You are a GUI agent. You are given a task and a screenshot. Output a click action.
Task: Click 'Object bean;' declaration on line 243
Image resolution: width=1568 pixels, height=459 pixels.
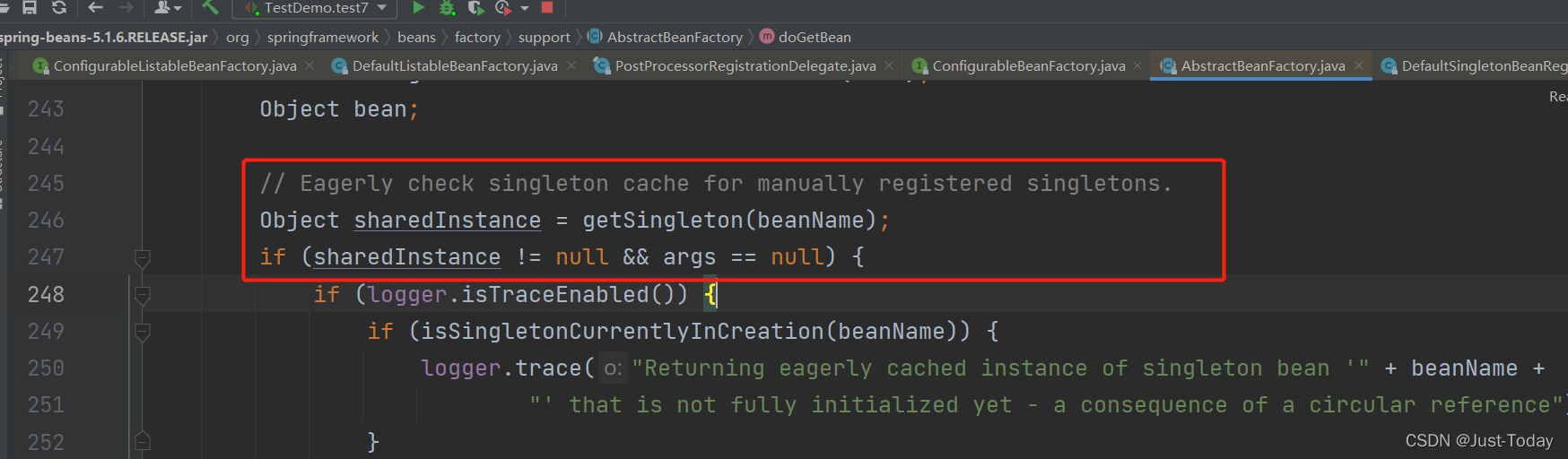click(339, 109)
